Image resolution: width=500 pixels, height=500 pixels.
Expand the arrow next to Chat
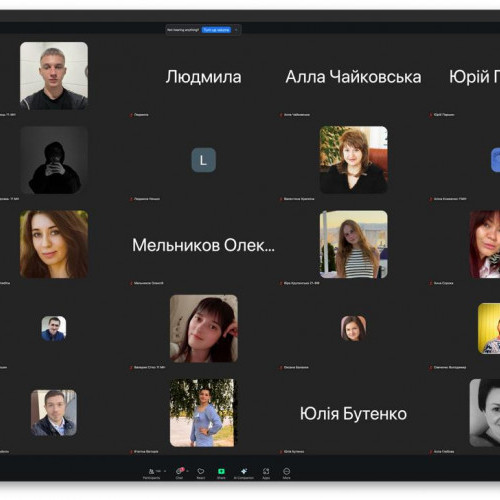pos(188,471)
